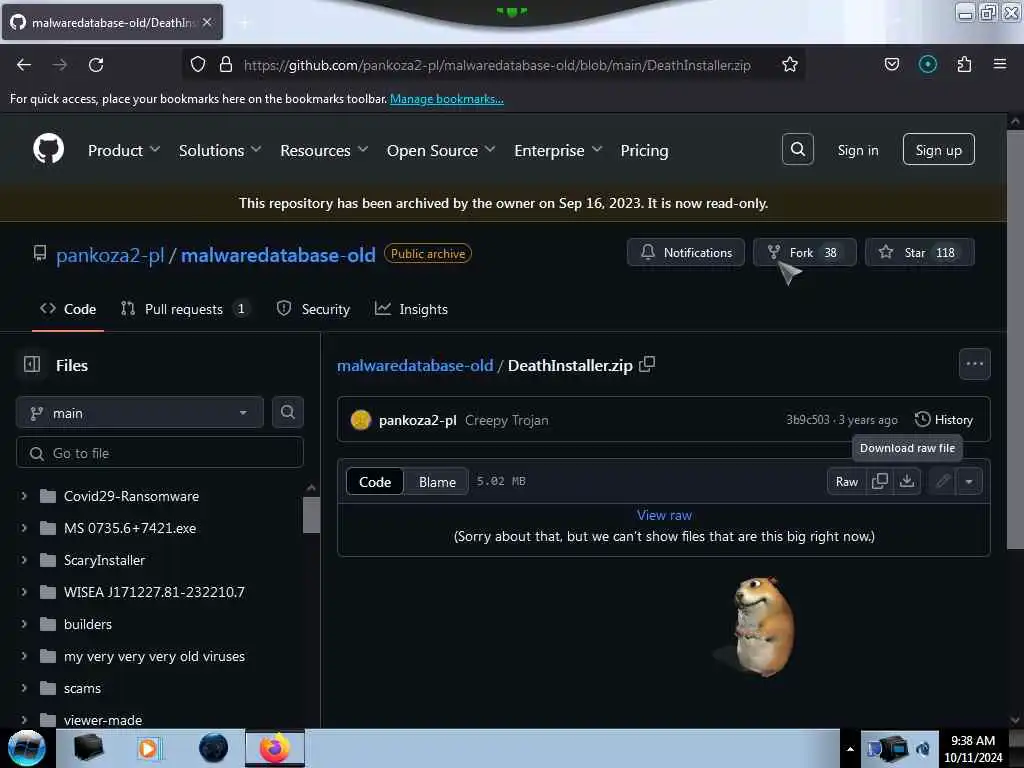Open the scams folder row
The image size is (1024, 768).
tap(82, 688)
